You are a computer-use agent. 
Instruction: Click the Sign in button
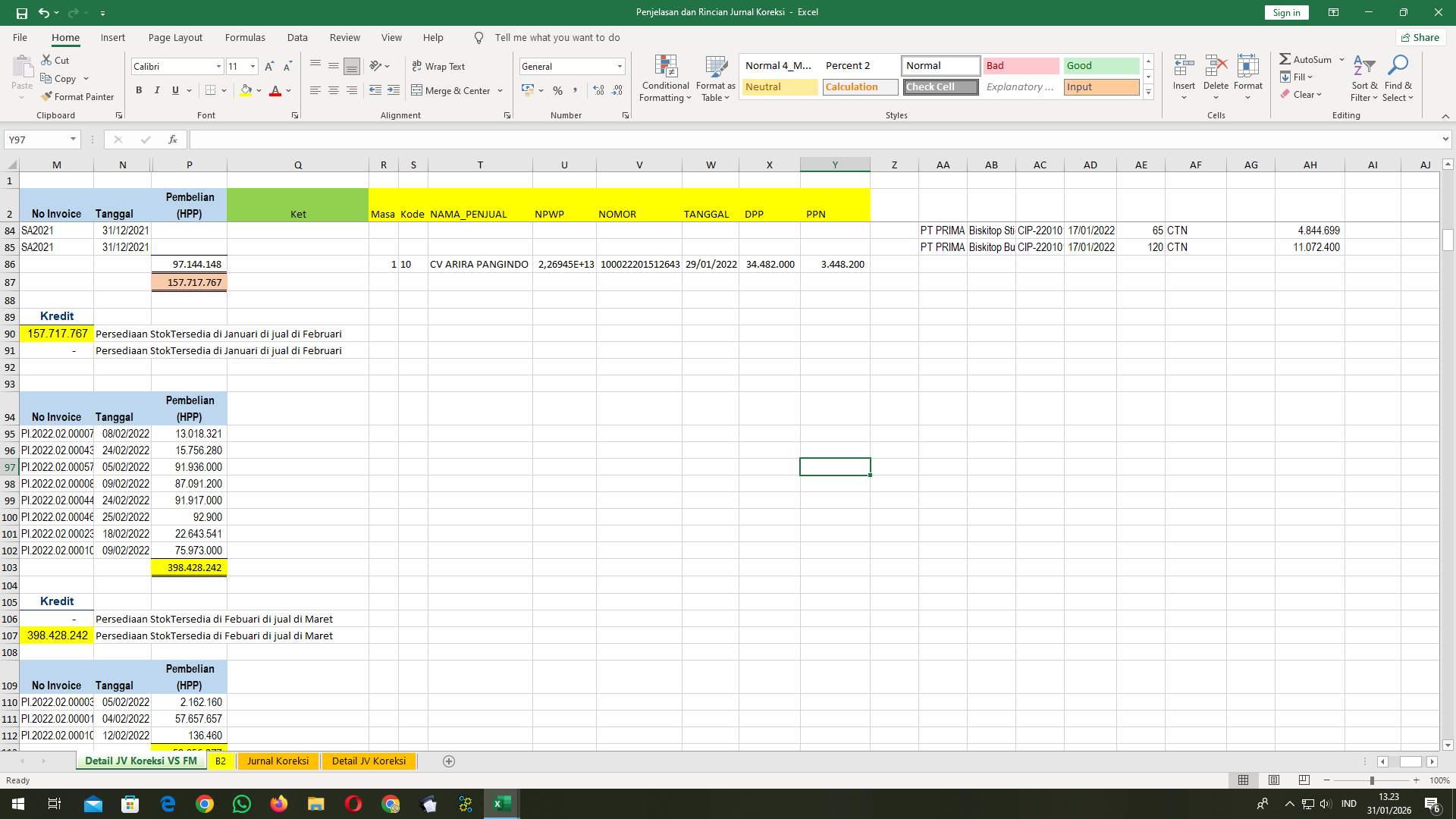pos(1285,12)
